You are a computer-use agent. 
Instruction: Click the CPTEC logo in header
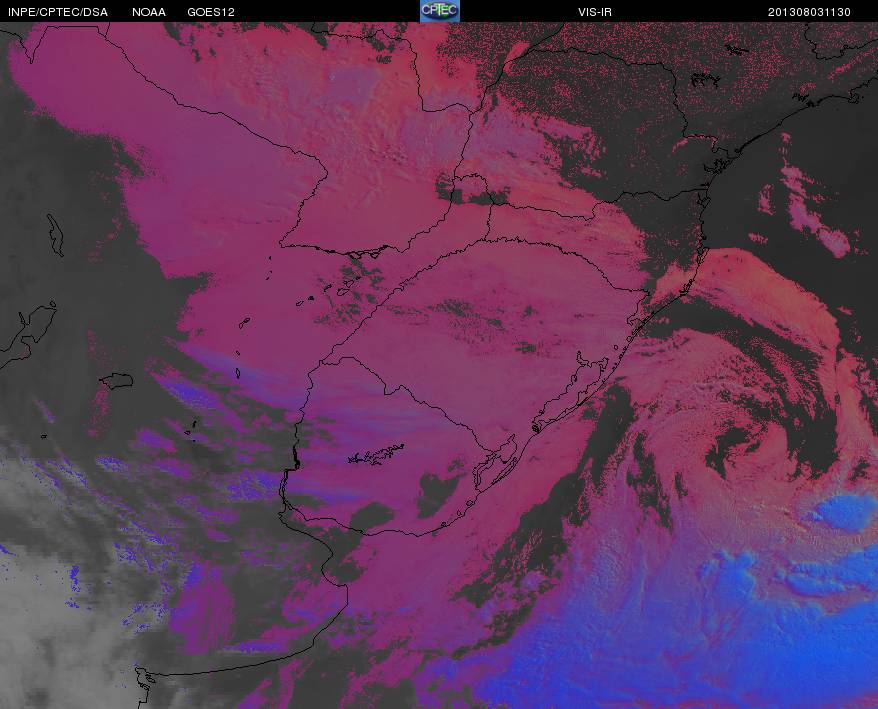pyautogui.click(x=440, y=11)
